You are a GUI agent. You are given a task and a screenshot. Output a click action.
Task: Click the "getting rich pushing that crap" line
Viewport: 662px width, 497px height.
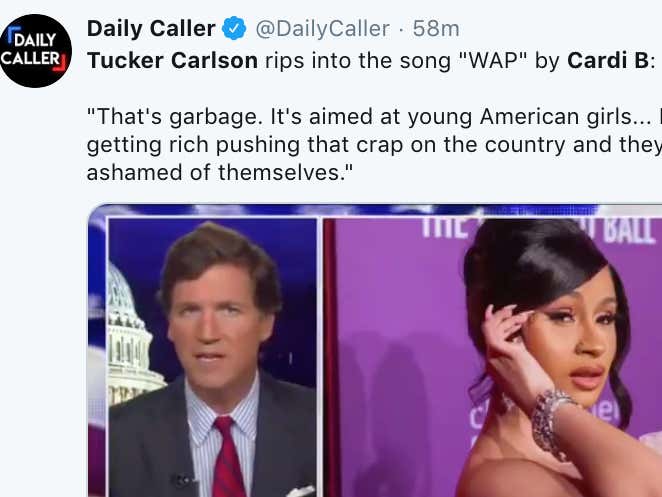point(374,145)
